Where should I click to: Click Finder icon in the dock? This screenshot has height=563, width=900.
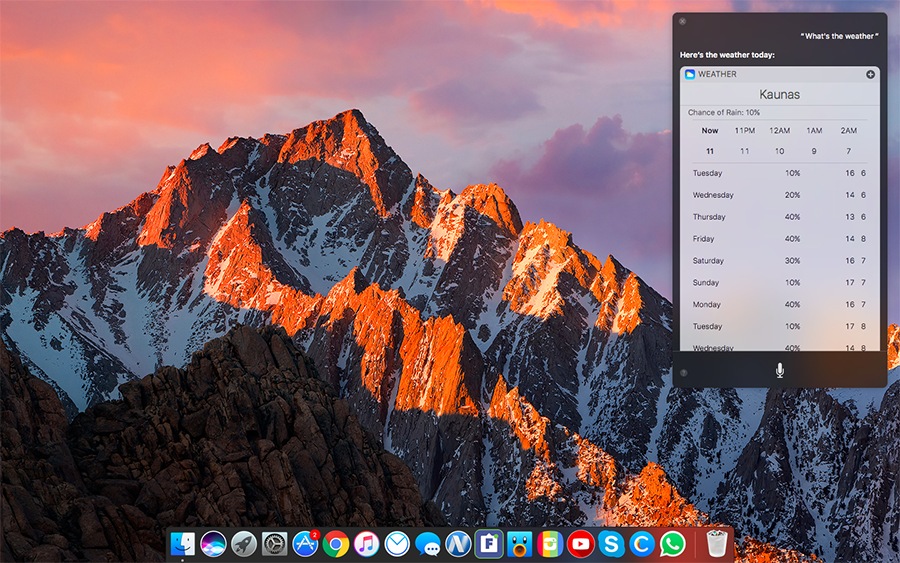[183, 544]
